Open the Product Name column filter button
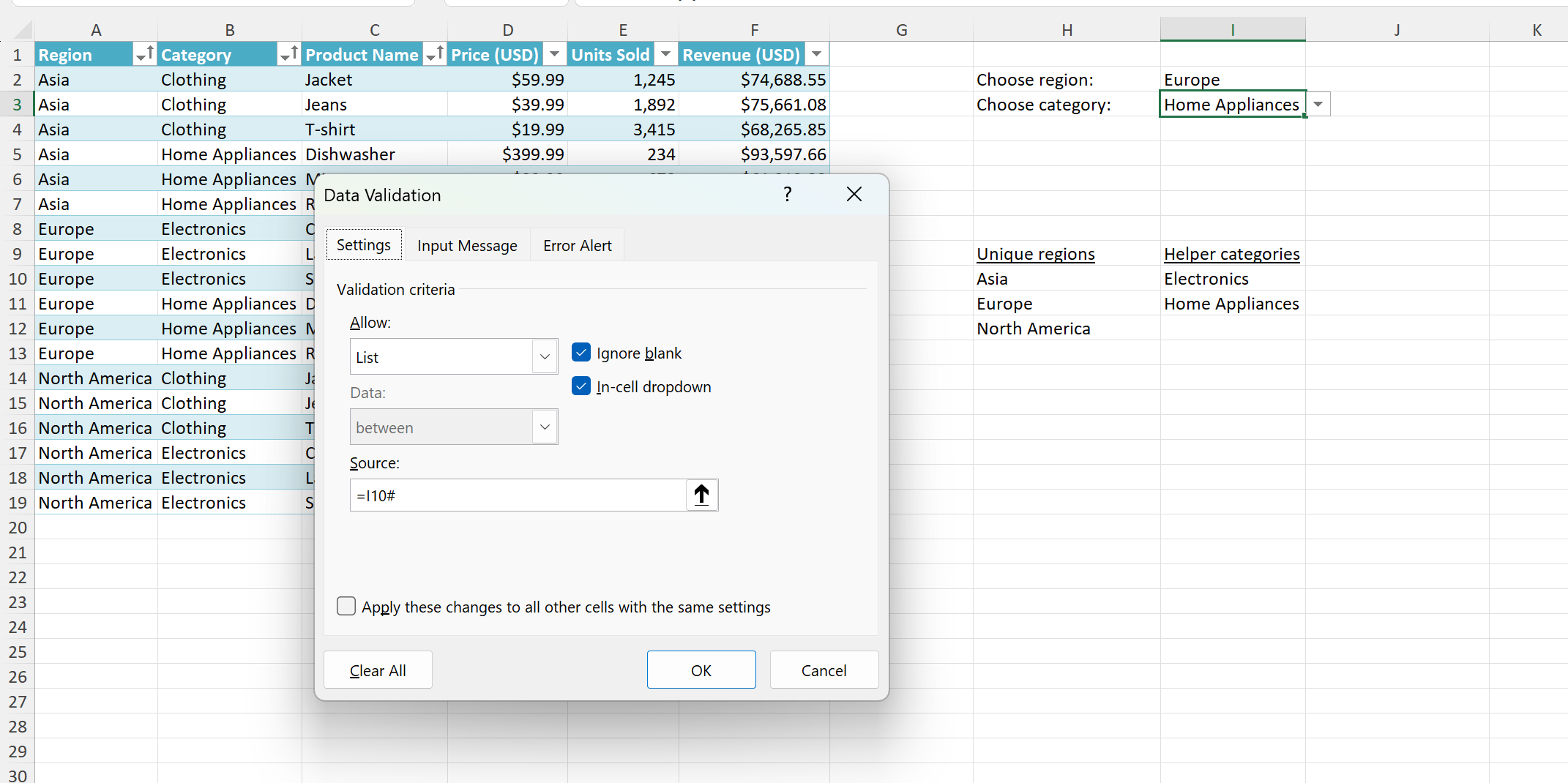 click(x=435, y=55)
